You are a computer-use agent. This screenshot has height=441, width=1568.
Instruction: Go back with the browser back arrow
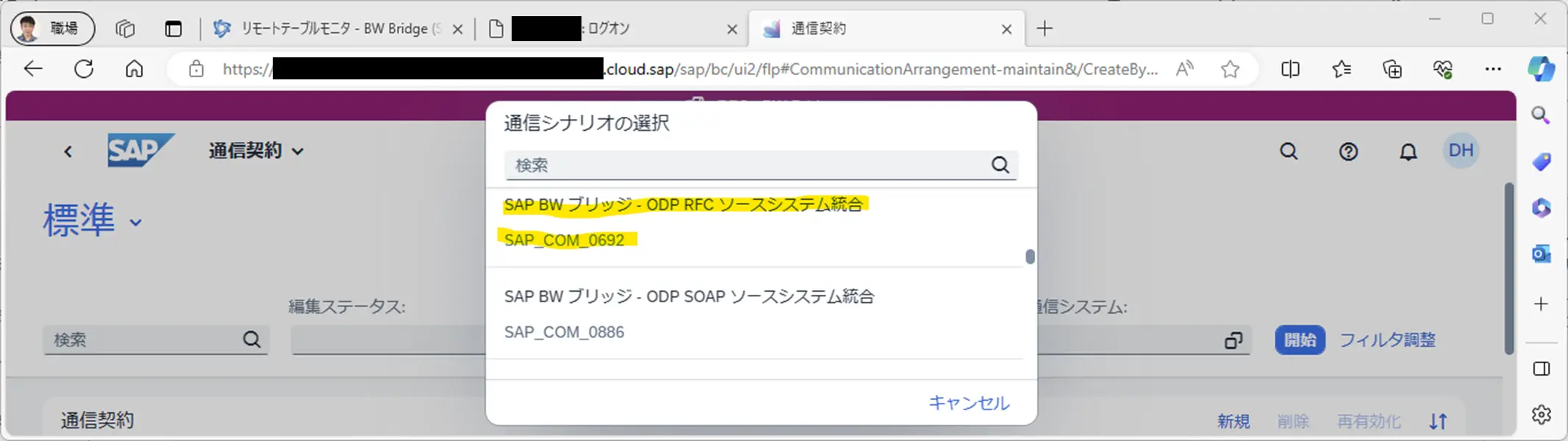pos(34,69)
